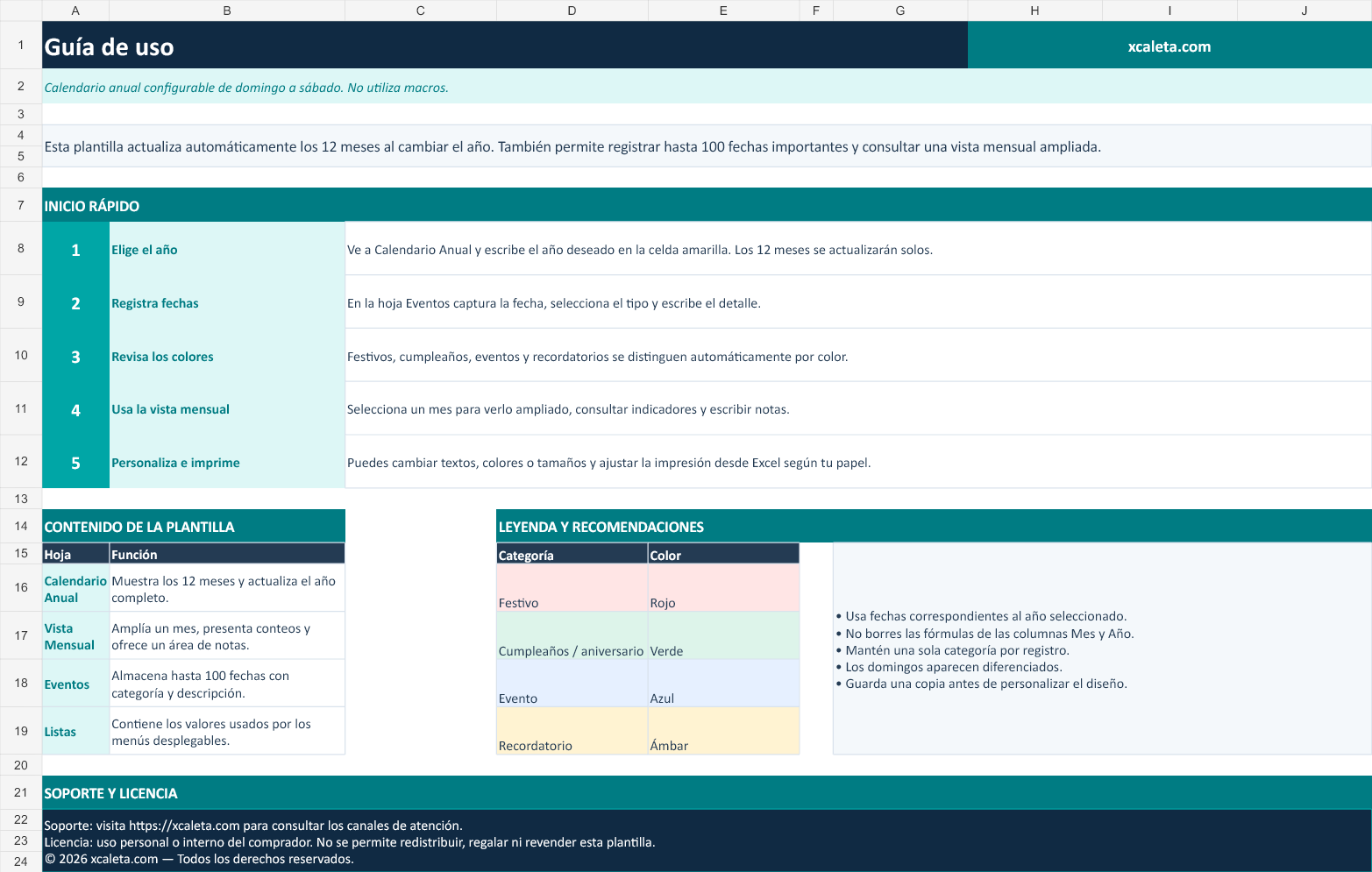Select column A header
Viewport: 1372px width, 872px height.
tap(75, 11)
